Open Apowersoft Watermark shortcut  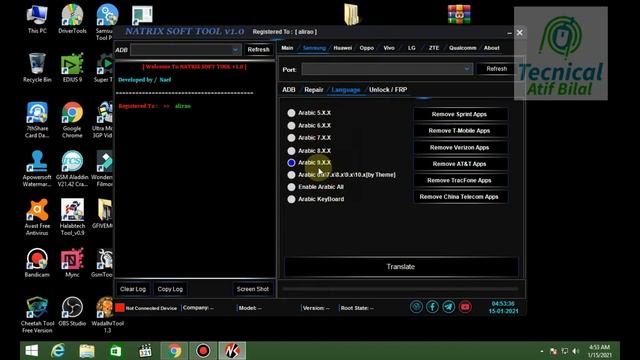(x=37, y=169)
